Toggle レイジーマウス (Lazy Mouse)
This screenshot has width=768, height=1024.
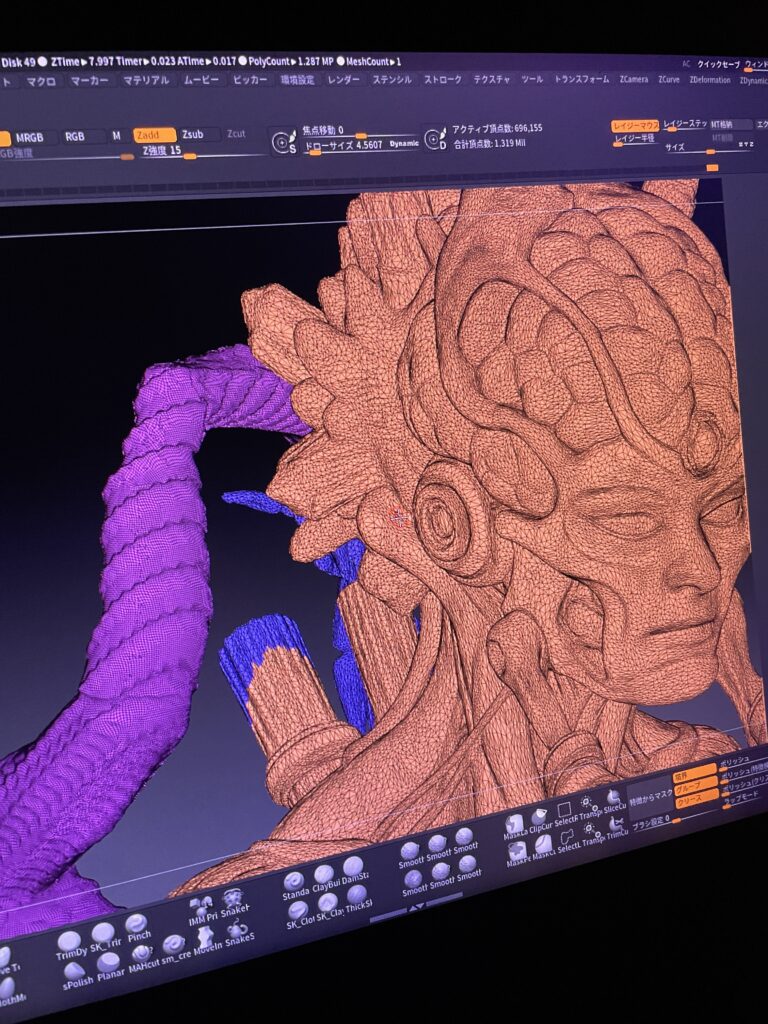click(x=635, y=126)
